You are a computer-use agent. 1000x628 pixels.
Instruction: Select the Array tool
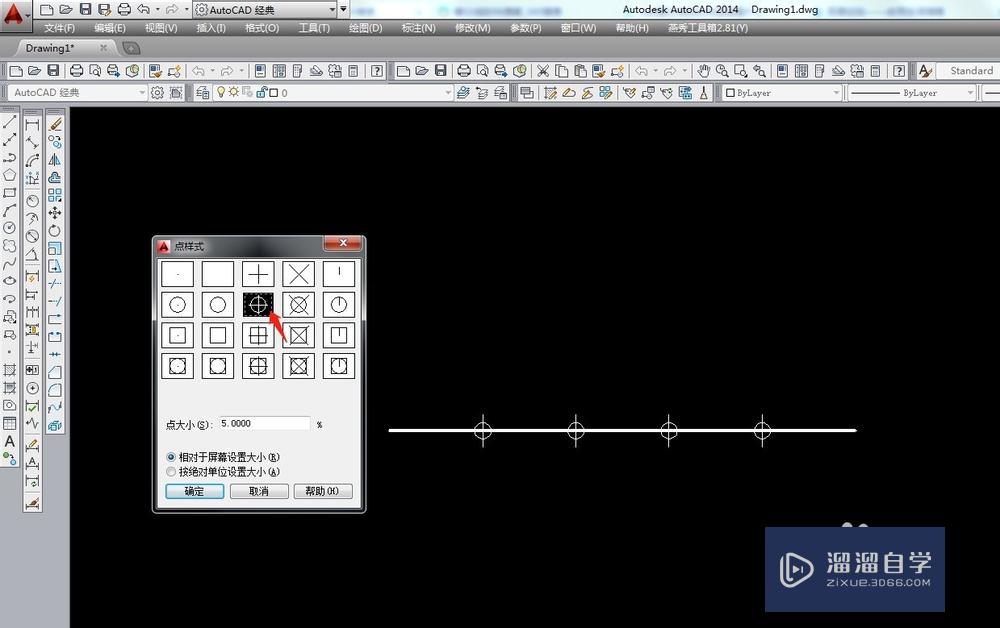pyautogui.click(x=55, y=195)
